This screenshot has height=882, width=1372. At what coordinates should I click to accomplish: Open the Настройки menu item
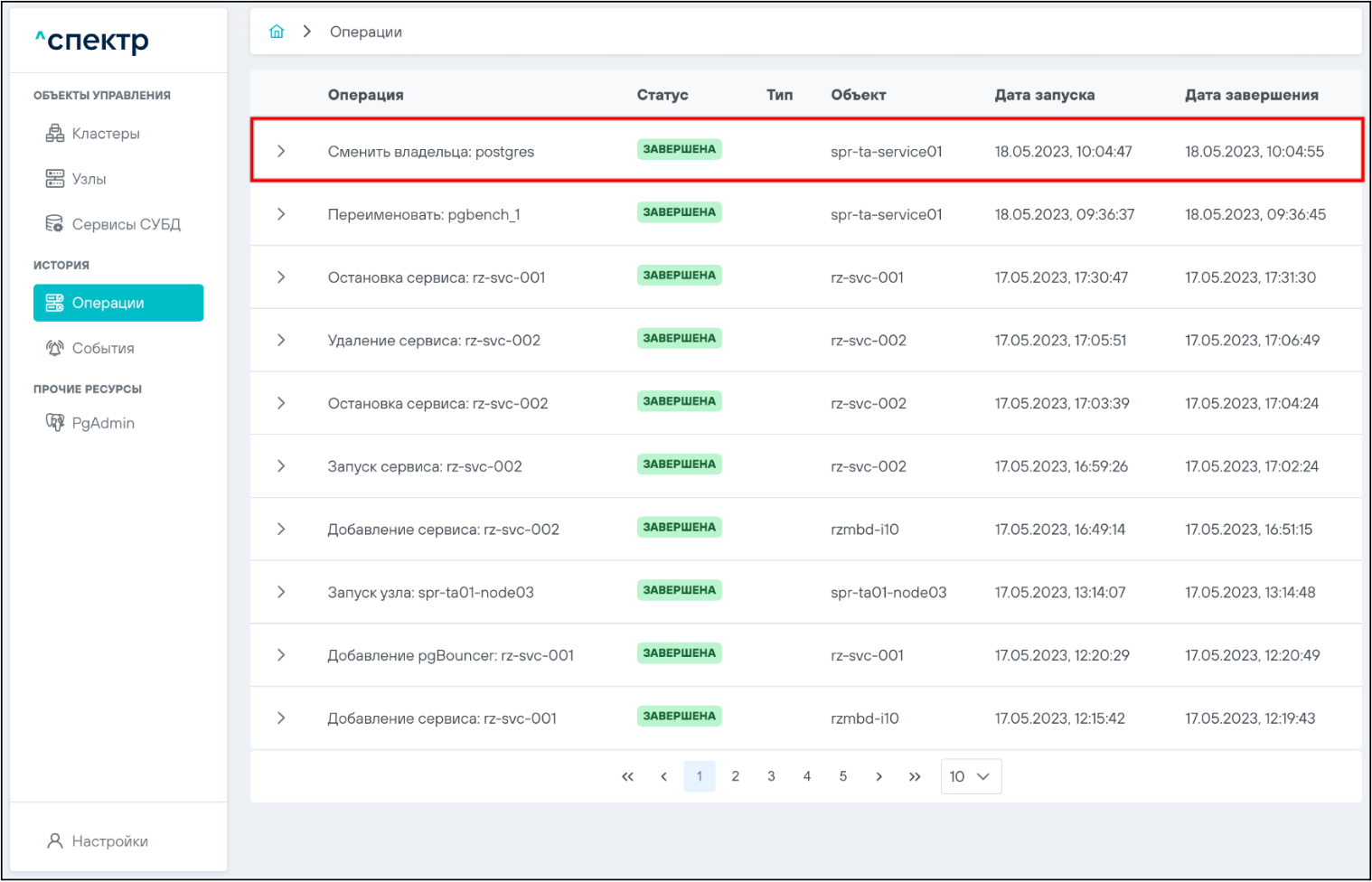(x=109, y=841)
